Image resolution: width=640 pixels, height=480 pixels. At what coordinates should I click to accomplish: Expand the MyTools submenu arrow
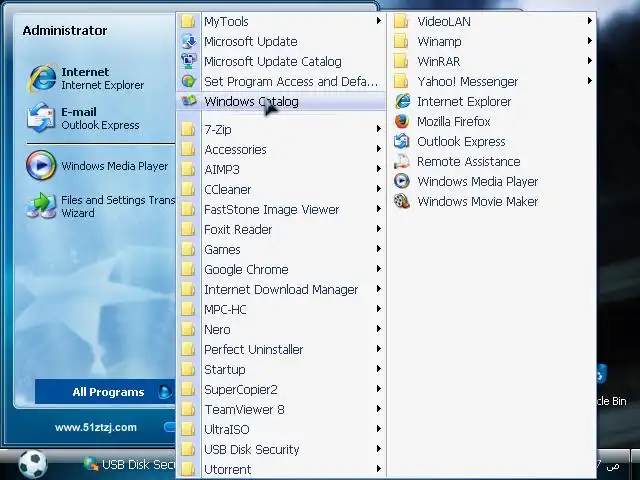[379, 20]
